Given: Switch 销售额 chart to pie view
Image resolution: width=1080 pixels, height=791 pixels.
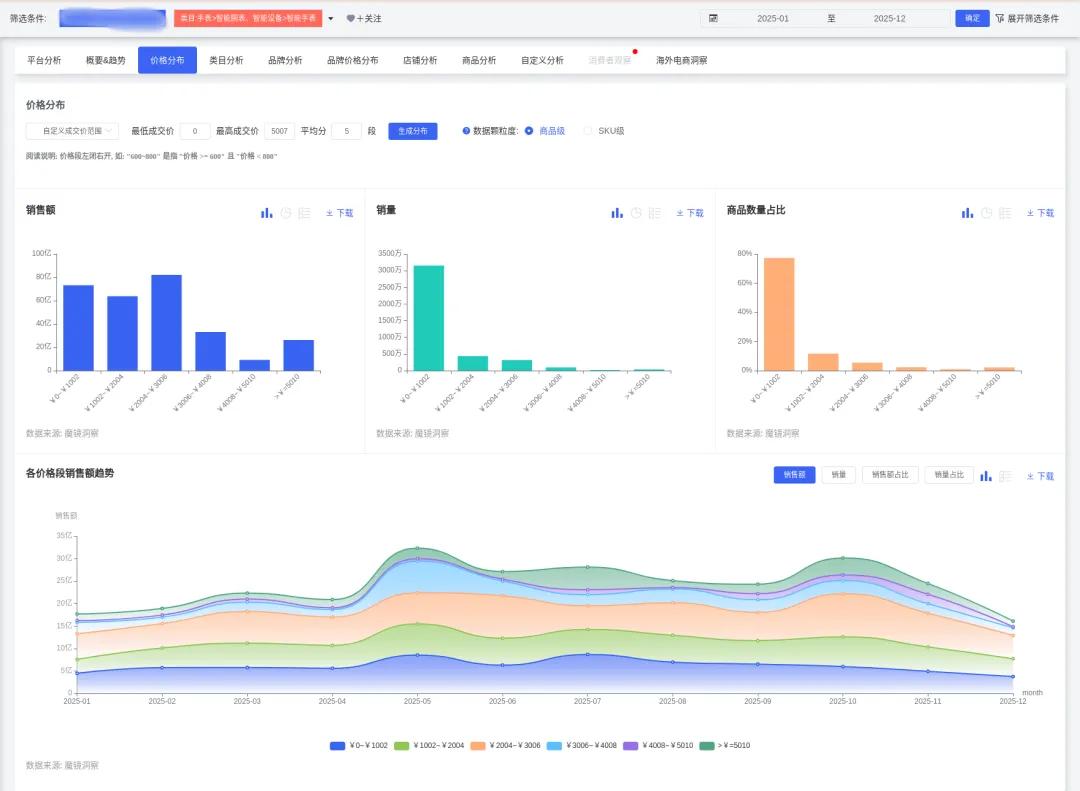Looking at the screenshot, I should [x=286, y=213].
